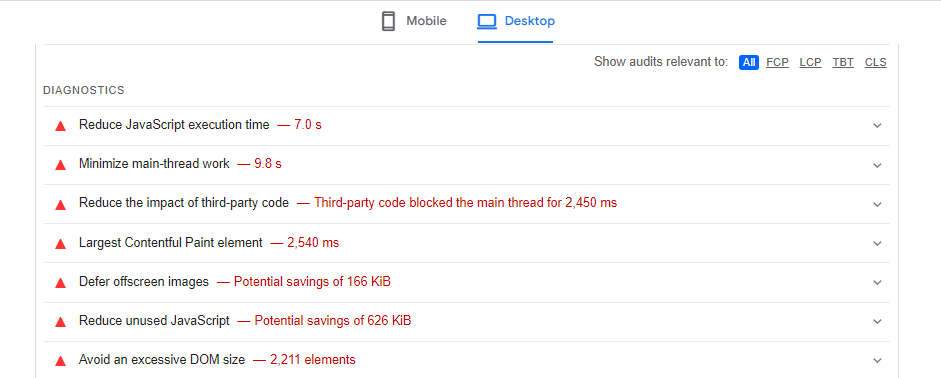This screenshot has height=378, width=941.
Task: Expand Reduce unused JavaScript details chevron
Action: [877, 322]
